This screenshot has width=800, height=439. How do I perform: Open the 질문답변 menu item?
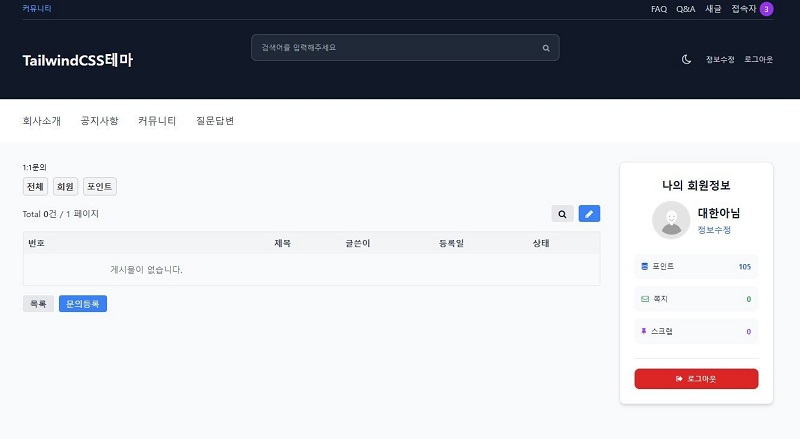pos(215,121)
